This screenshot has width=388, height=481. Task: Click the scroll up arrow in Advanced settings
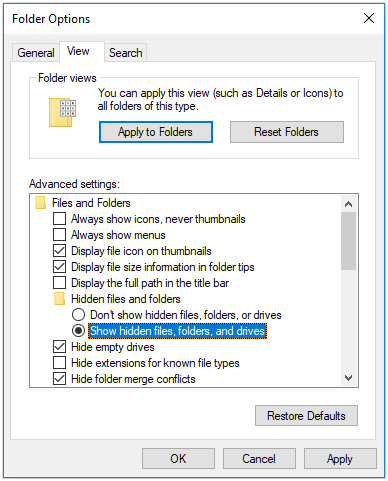pos(349,204)
